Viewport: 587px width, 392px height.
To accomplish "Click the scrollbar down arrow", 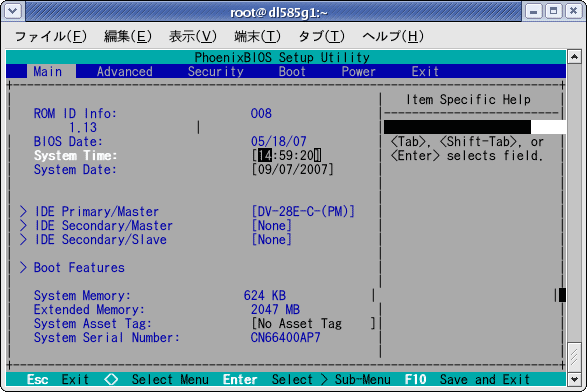I will pos(574,379).
